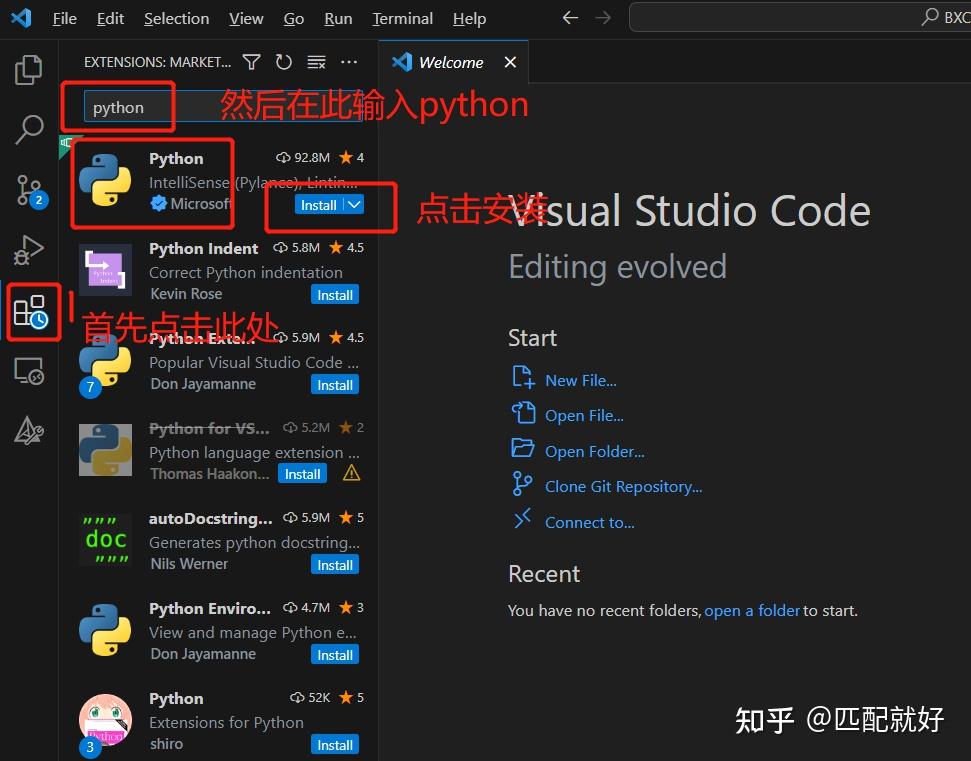Screen dimensions: 971x761
Task: Click the Clone Git Repository link
Action: pos(622,485)
